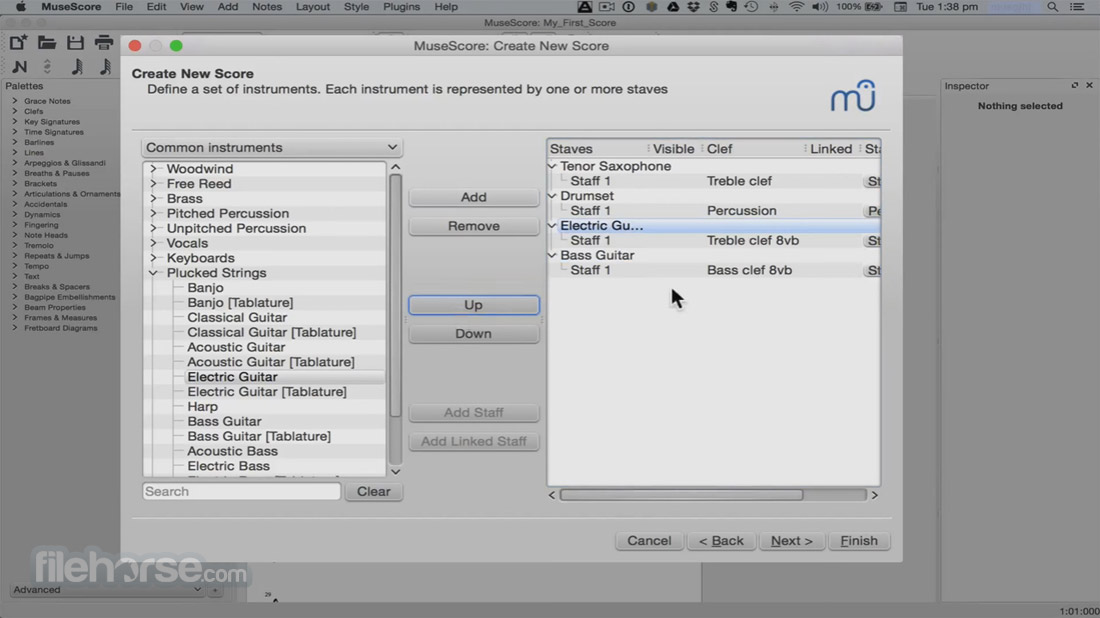Click the Remove button
Viewport: 1100px width, 618px height.
[474, 226]
